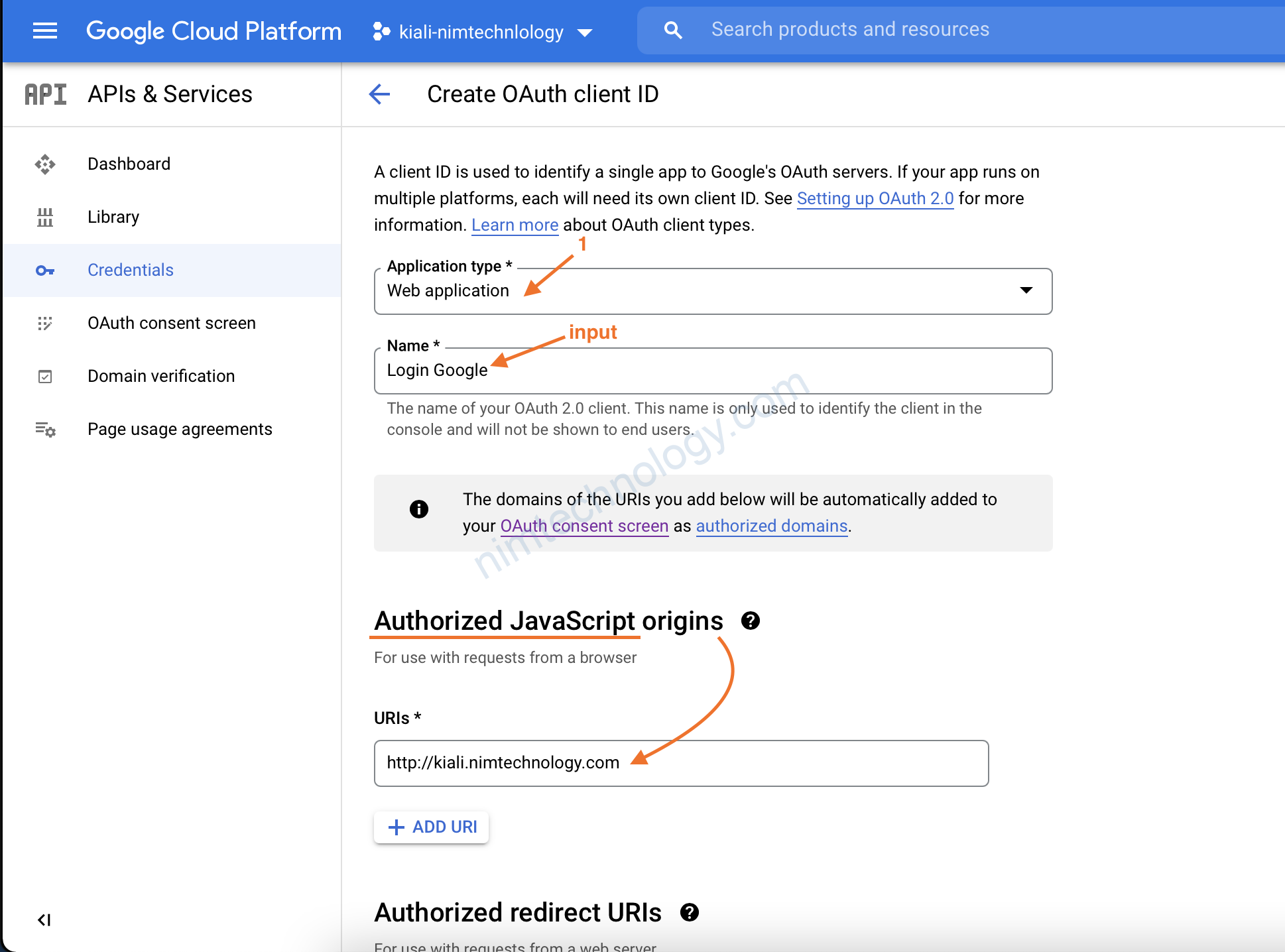Click help icon beside Authorized JavaScript origins

[751, 621]
